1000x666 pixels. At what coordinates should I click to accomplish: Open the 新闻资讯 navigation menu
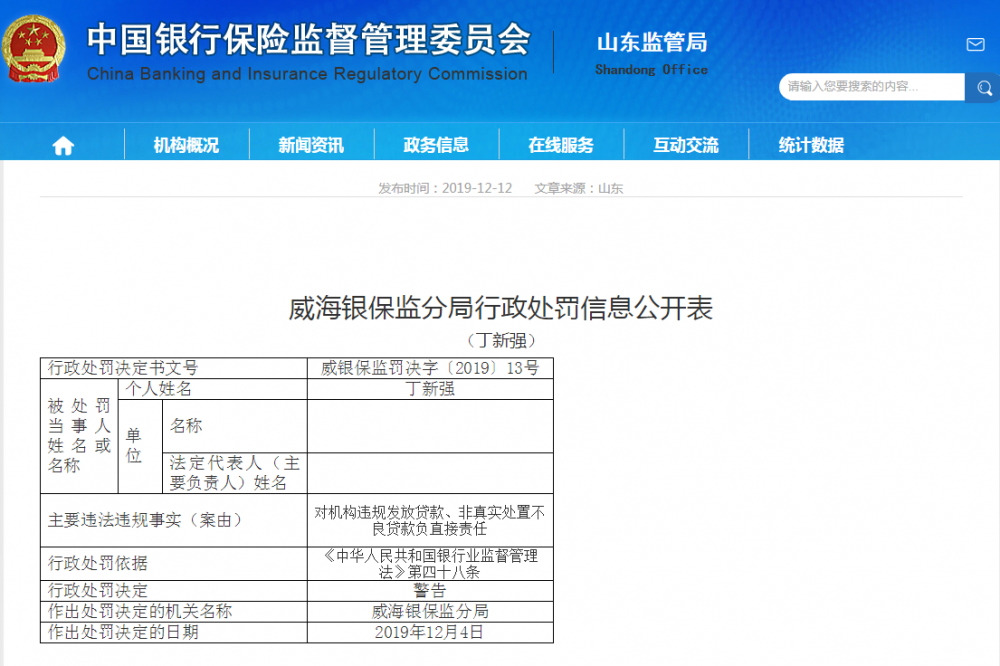tap(311, 144)
